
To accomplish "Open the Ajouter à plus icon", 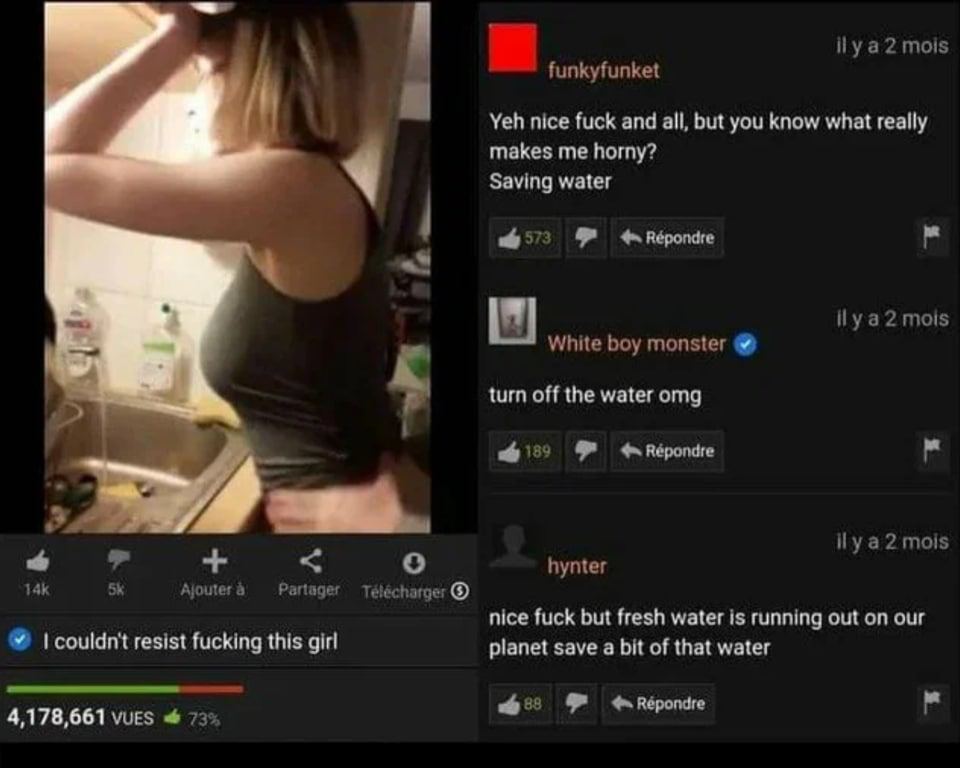I will (214, 560).
